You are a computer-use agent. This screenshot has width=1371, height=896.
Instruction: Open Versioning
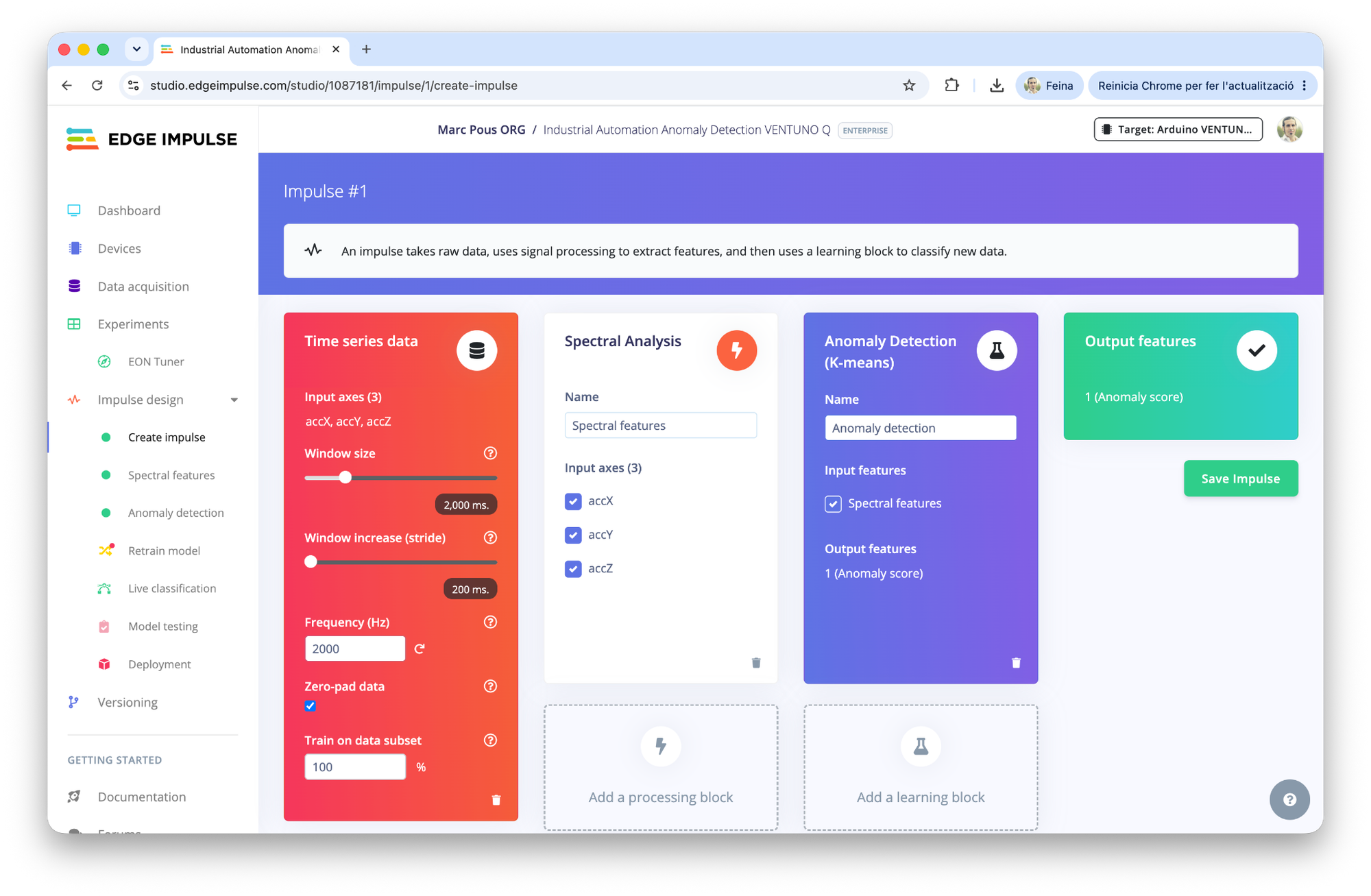128,702
